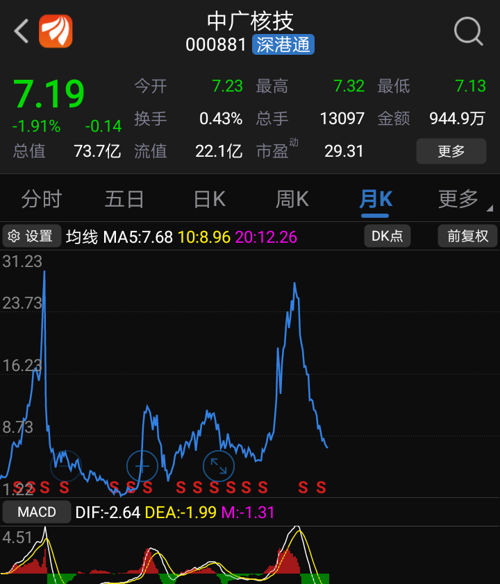Open the search magnifier icon
This screenshot has height=584, width=500.
pos(468,31)
